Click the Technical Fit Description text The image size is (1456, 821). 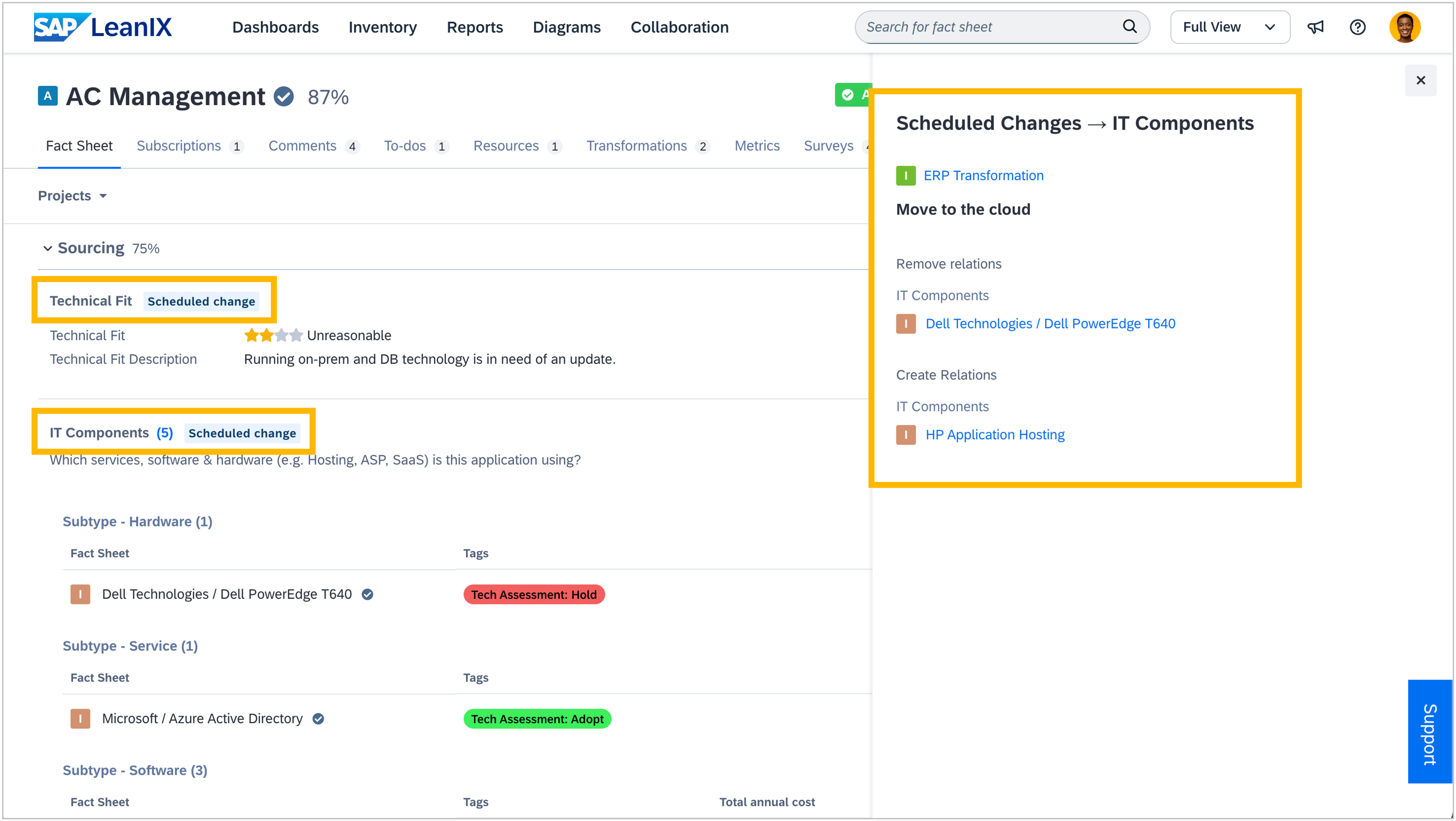tap(430, 359)
